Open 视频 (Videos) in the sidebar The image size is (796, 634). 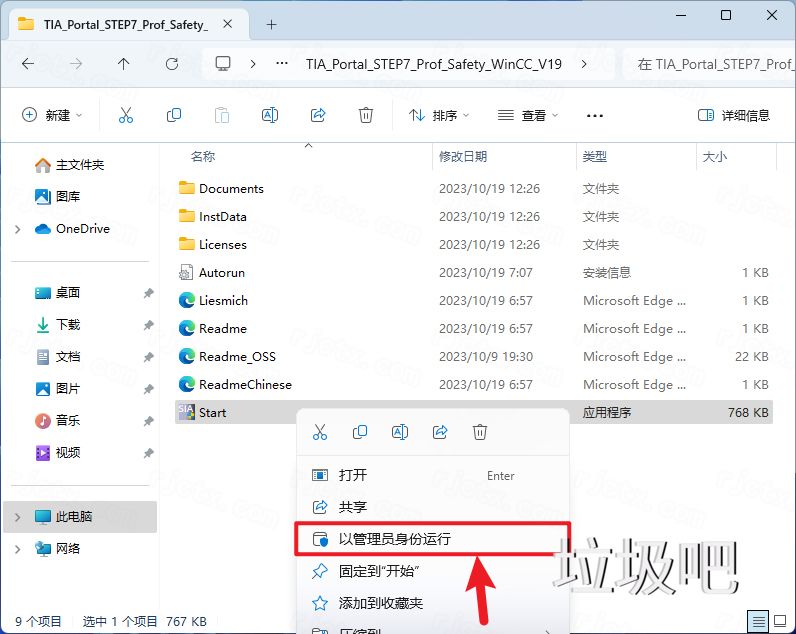[57, 453]
